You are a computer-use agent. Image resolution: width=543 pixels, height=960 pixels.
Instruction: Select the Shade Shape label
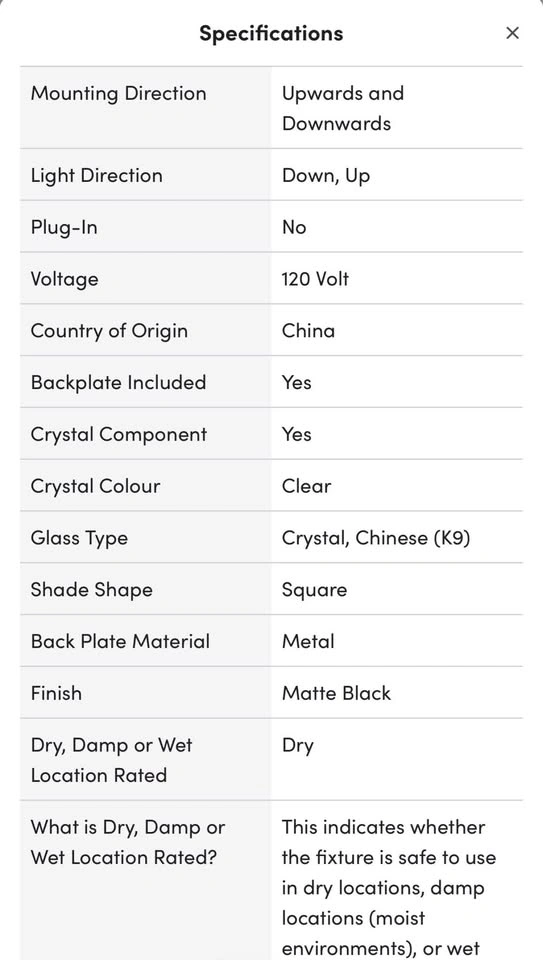coord(92,590)
